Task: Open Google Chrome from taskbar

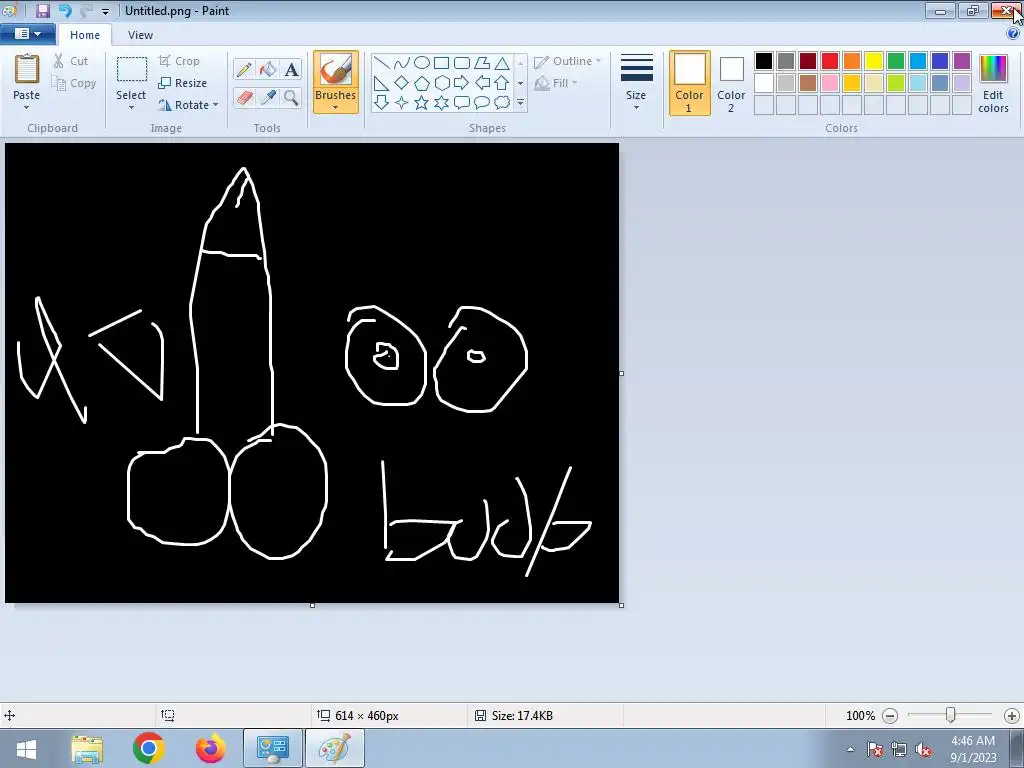Action: [x=148, y=748]
